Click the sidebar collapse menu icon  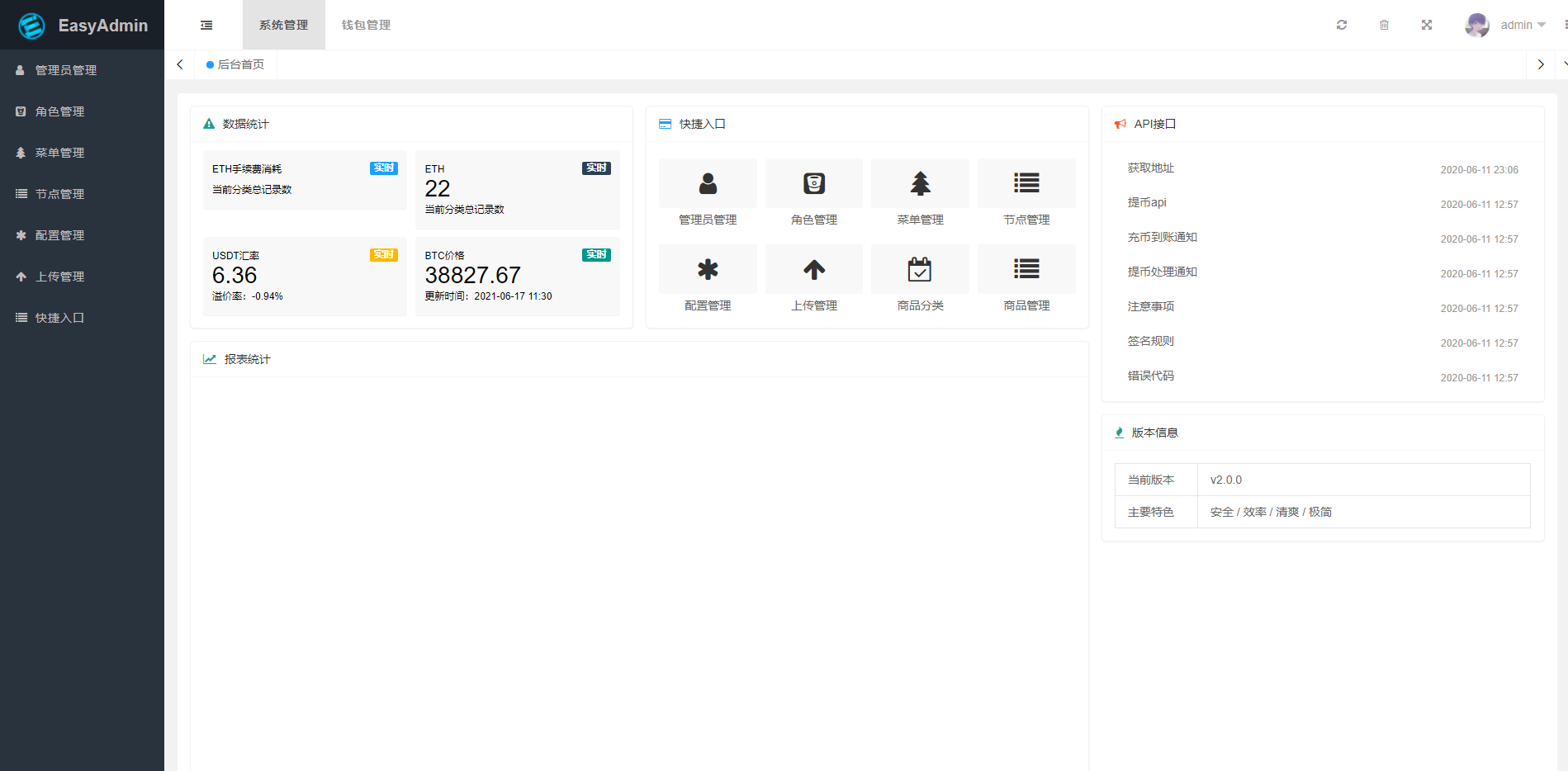206,26
